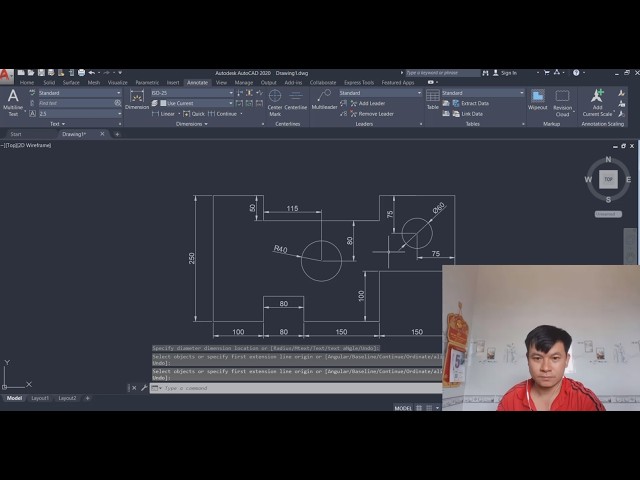The width and height of the screenshot is (640, 480).
Task: Click the add layout plus button
Action: click(x=87, y=398)
